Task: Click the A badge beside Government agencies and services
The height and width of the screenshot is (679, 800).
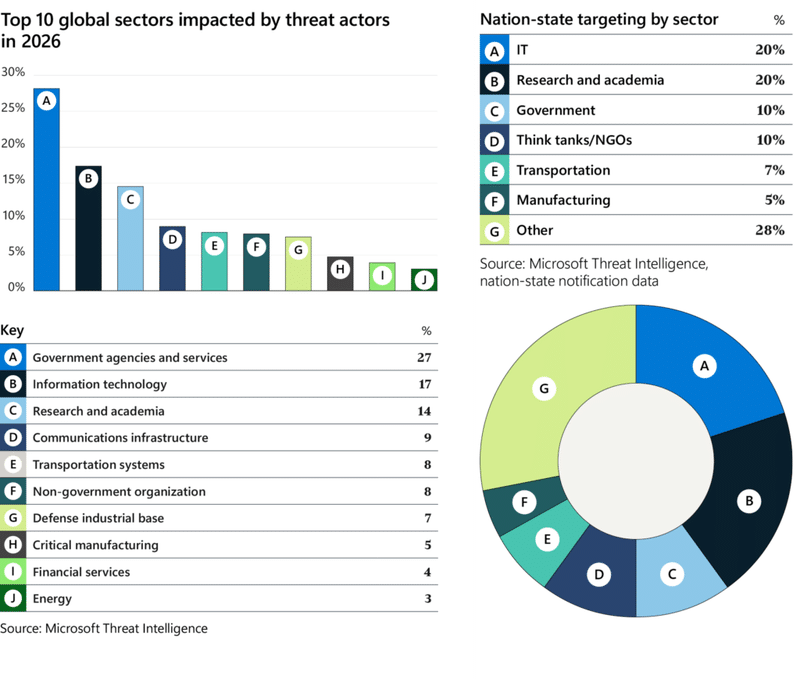Action: pyautogui.click(x=13, y=357)
